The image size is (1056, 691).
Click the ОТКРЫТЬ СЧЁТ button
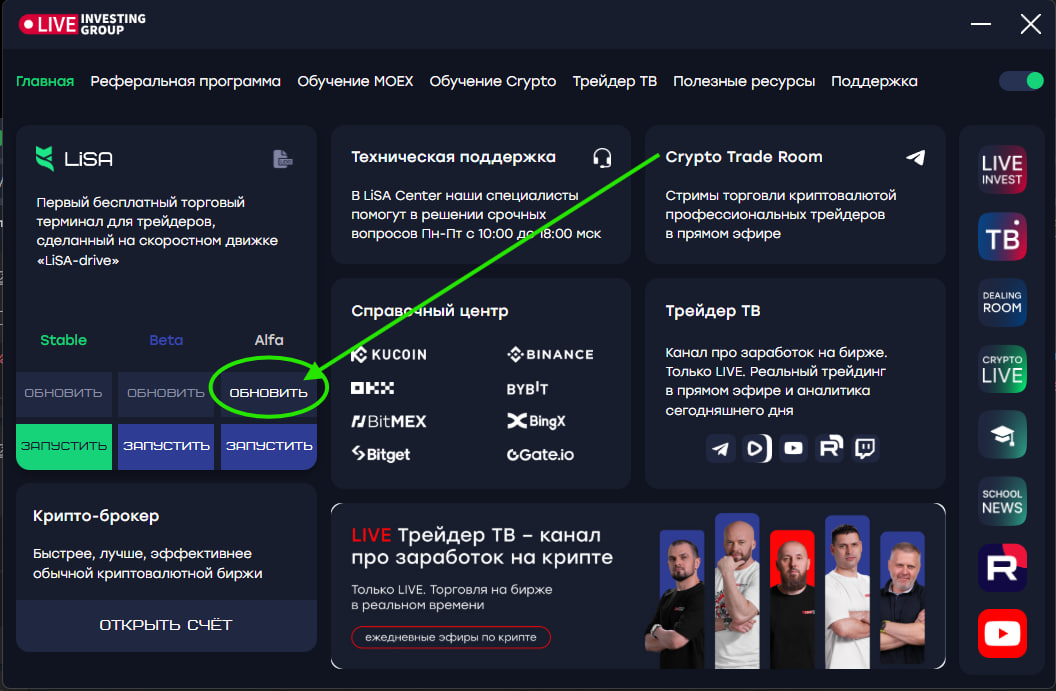click(x=166, y=625)
